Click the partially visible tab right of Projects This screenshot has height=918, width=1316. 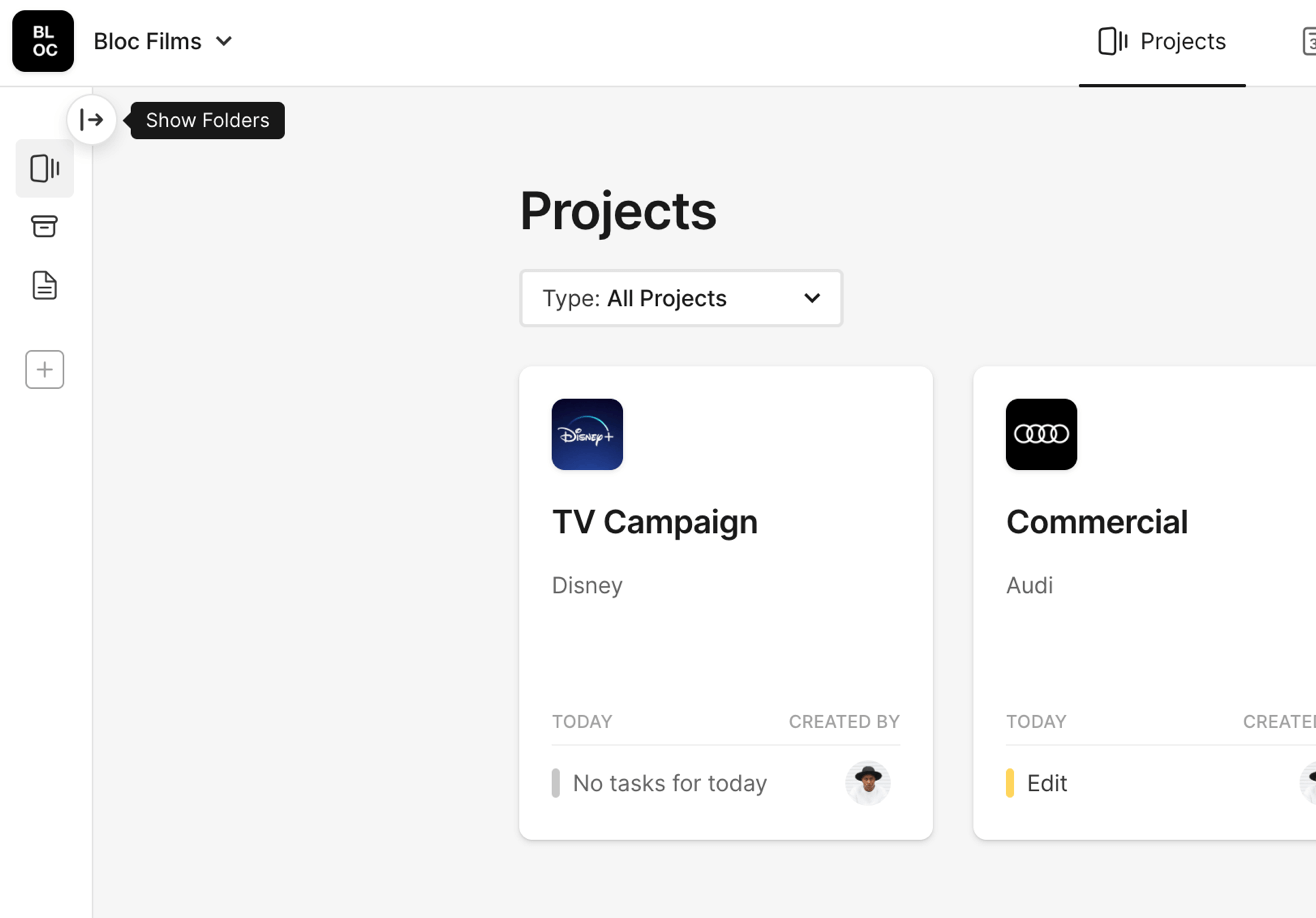point(1307,41)
